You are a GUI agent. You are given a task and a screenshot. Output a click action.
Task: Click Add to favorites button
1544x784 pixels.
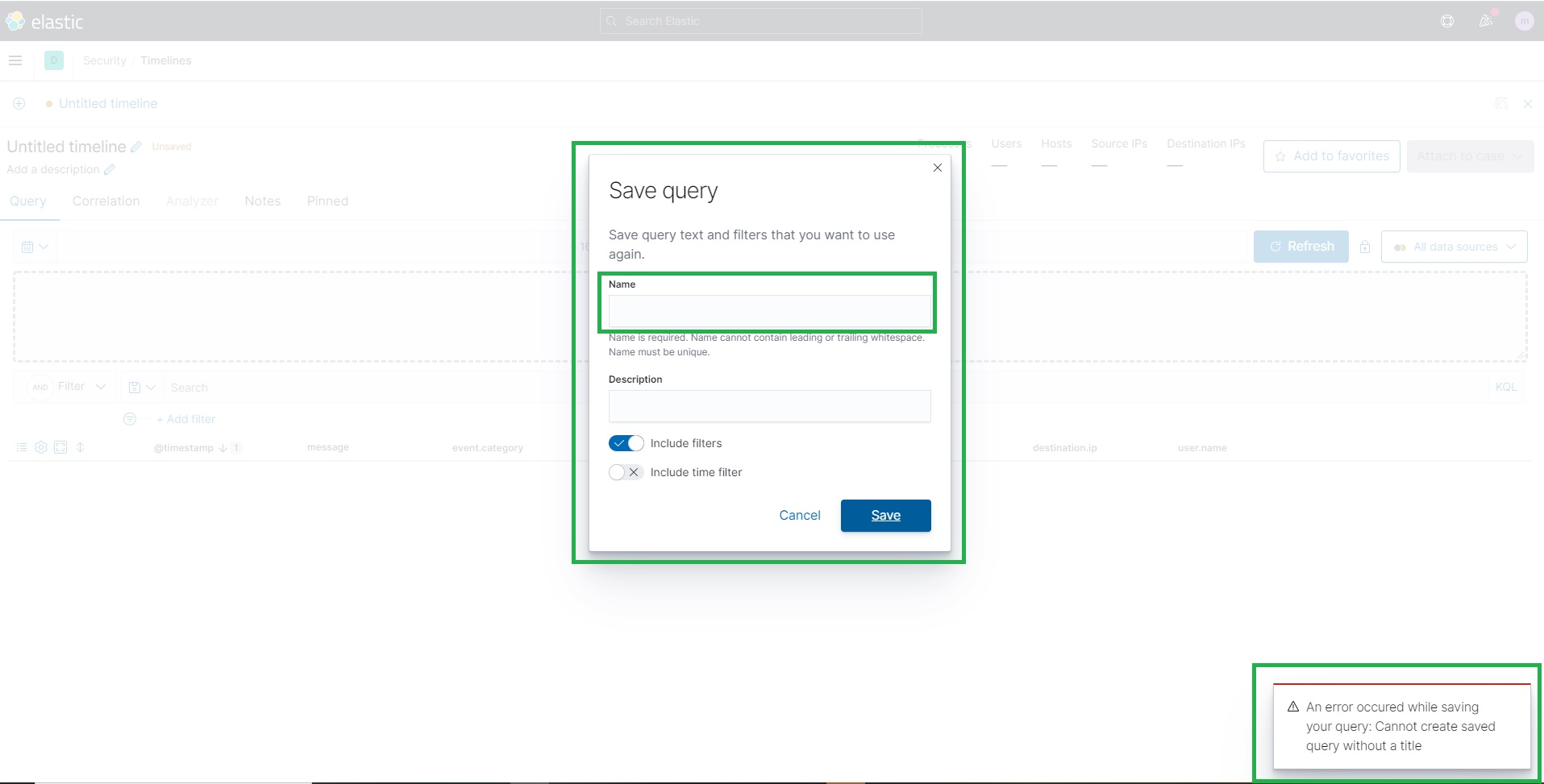[x=1331, y=156]
